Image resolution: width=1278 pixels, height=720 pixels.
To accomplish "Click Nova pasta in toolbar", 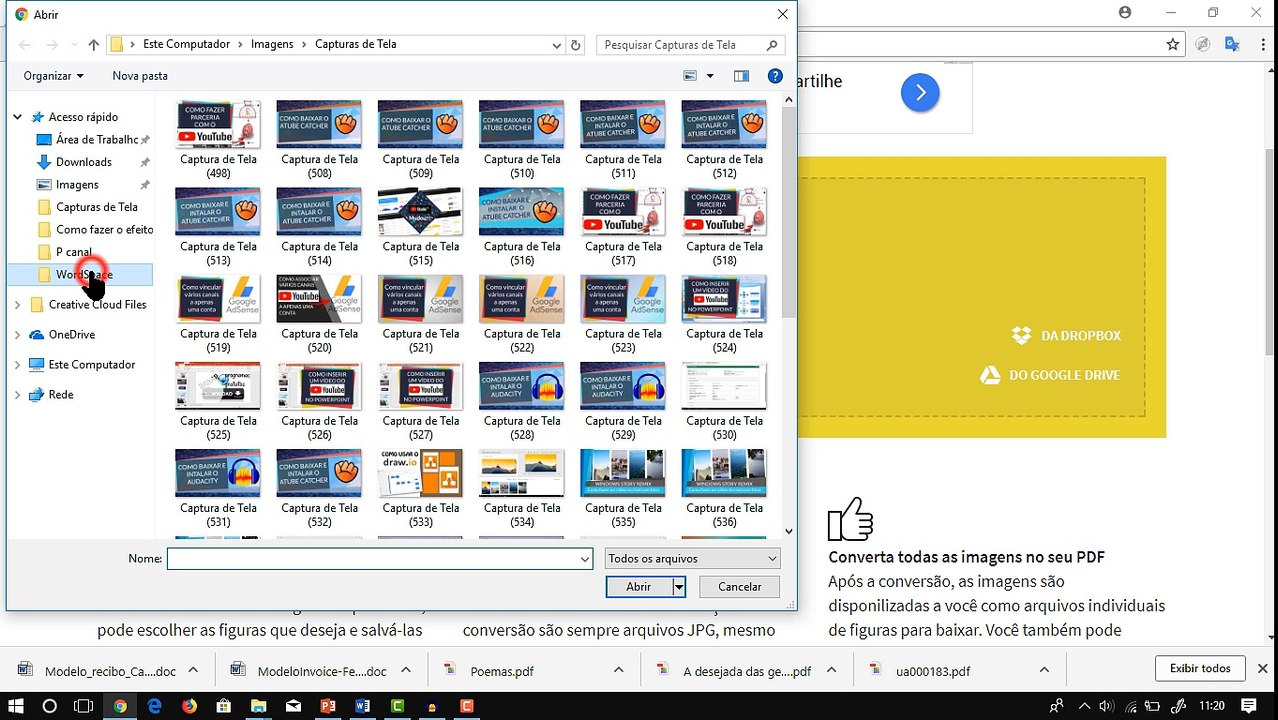I will point(140,76).
